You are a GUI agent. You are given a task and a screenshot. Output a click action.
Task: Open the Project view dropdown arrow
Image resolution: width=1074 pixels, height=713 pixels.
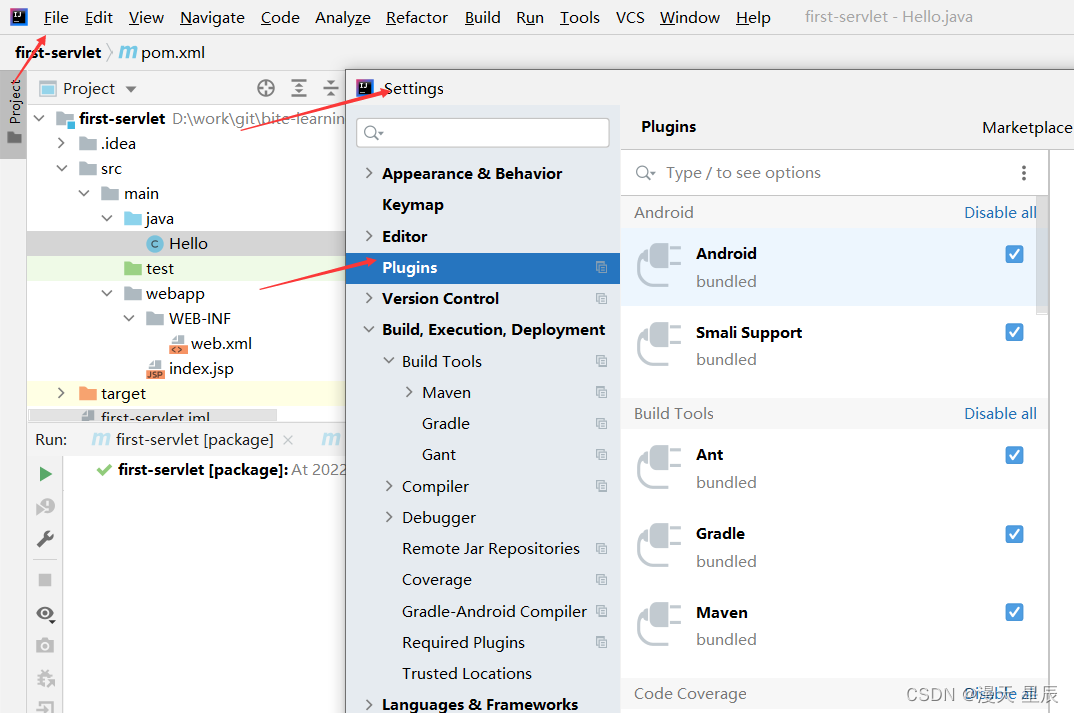coord(131,89)
